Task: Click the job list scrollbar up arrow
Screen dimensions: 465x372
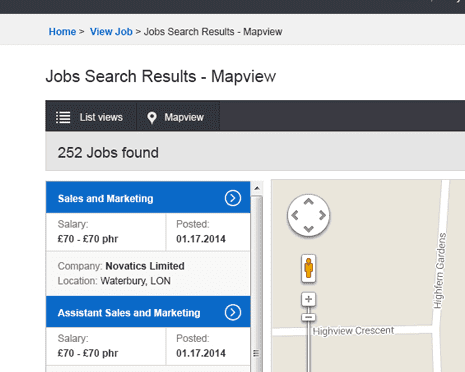Action: (x=257, y=188)
